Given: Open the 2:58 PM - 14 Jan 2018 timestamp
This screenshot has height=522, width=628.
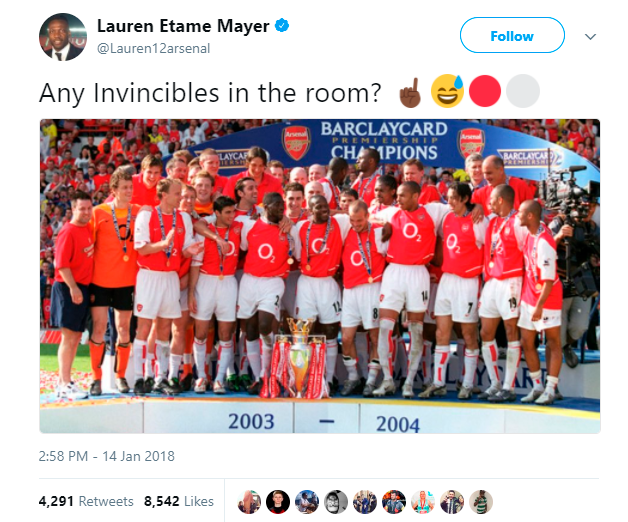Looking at the screenshot, I should tap(107, 456).
